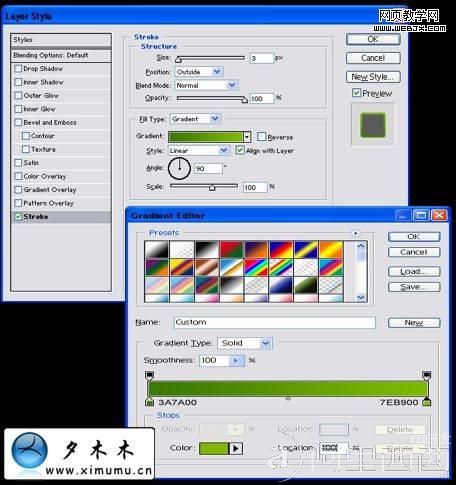Screen dimensions: 456x485
Task: Select the right green color stop
Action: (x=427, y=401)
